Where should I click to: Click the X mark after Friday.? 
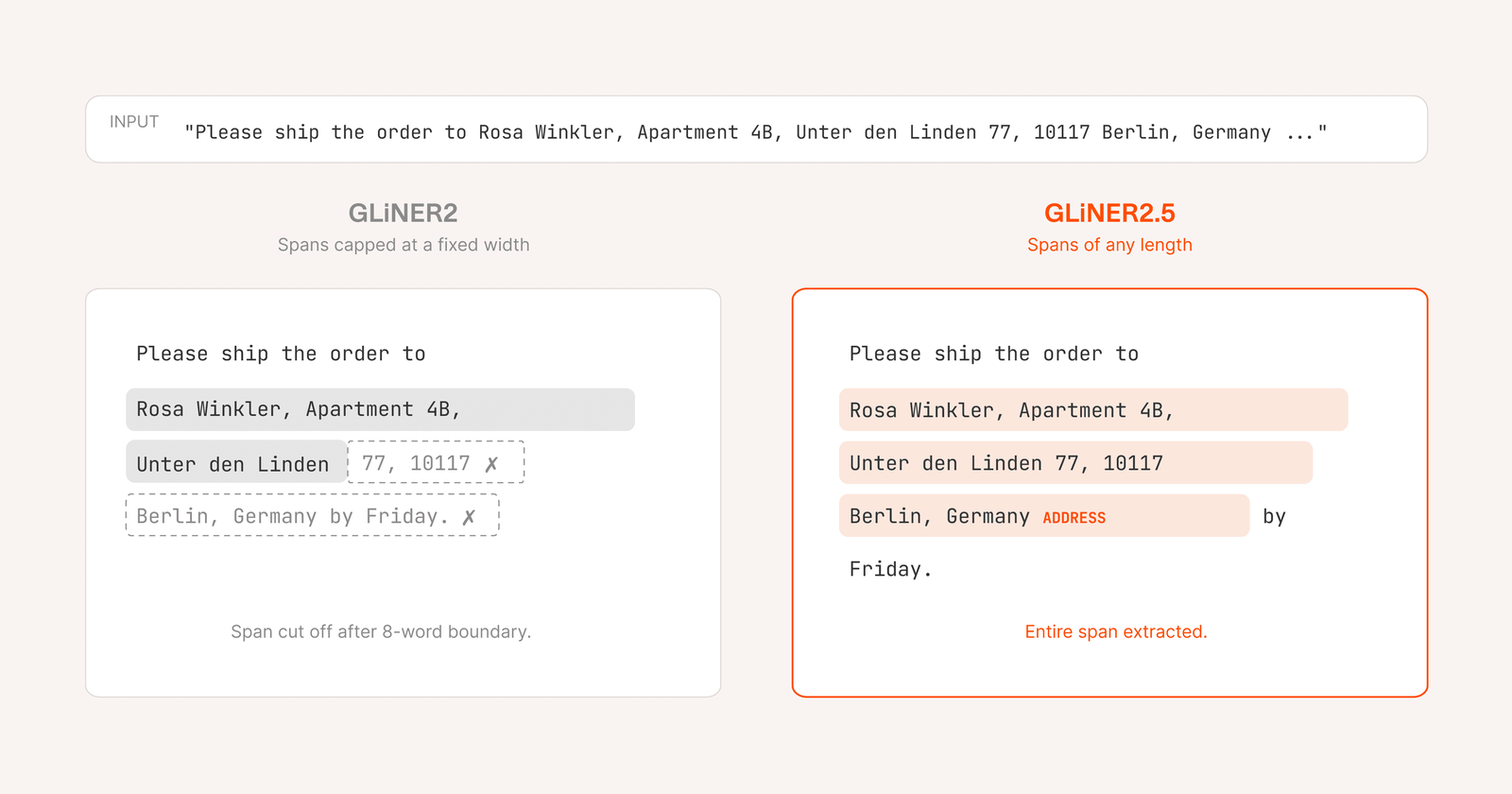coord(469,517)
